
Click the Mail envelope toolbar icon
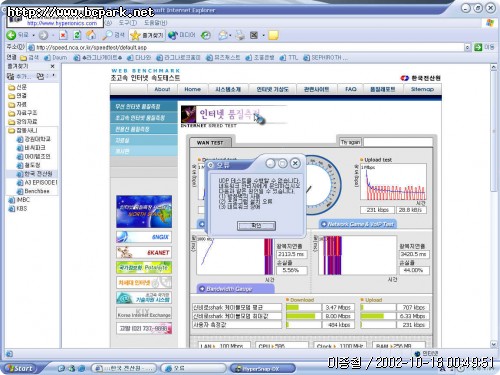pos(222,35)
